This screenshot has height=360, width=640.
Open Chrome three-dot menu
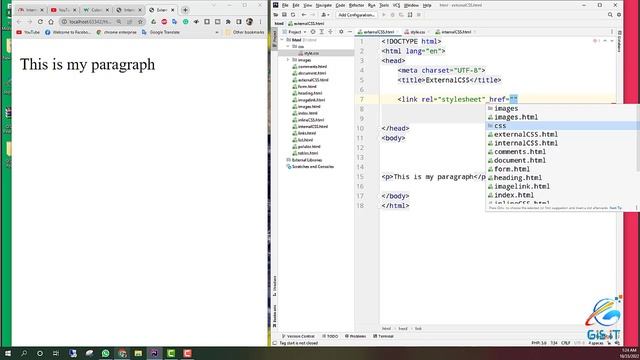260,22
